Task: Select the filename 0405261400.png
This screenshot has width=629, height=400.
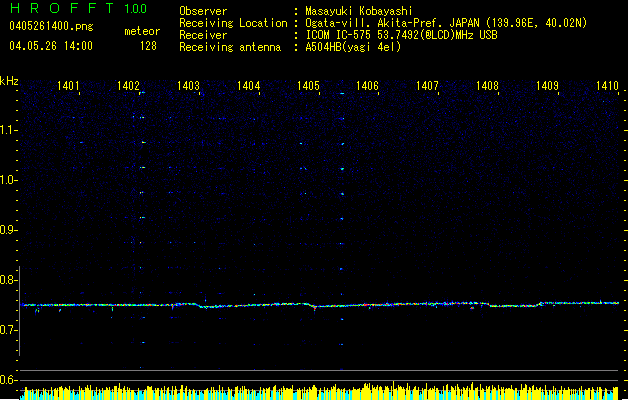Action: point(50,26)
